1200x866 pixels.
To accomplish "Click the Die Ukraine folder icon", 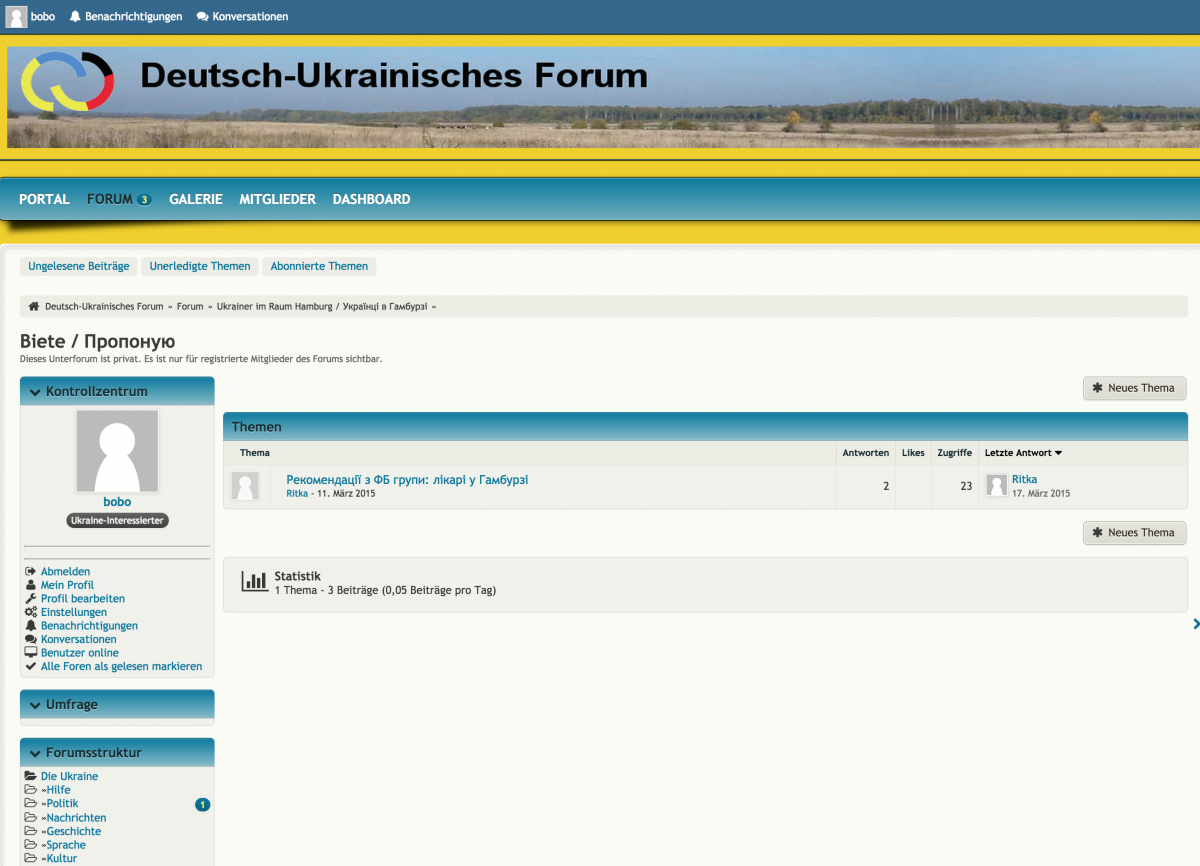I will coord(31,776).
